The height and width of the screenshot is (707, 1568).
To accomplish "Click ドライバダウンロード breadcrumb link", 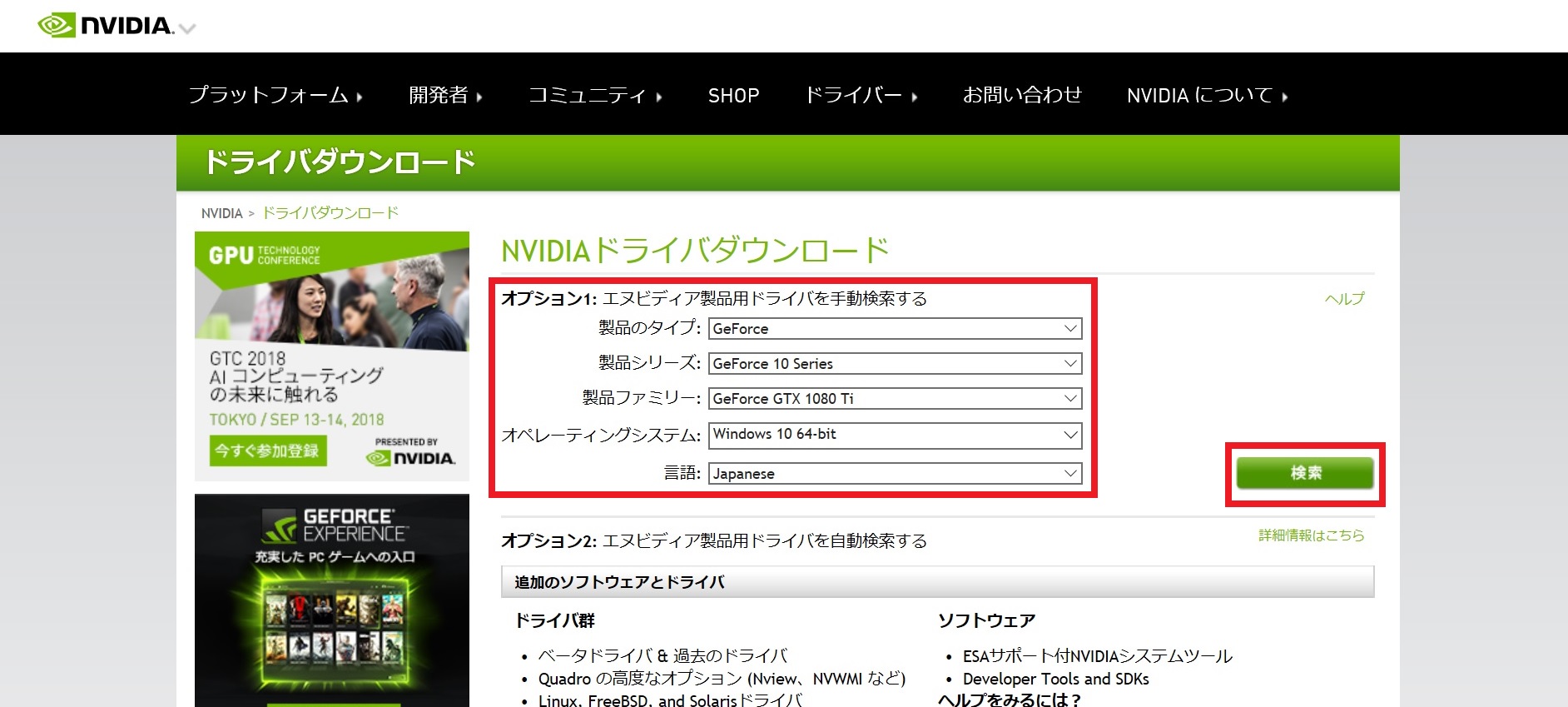I will click(330, 213).
